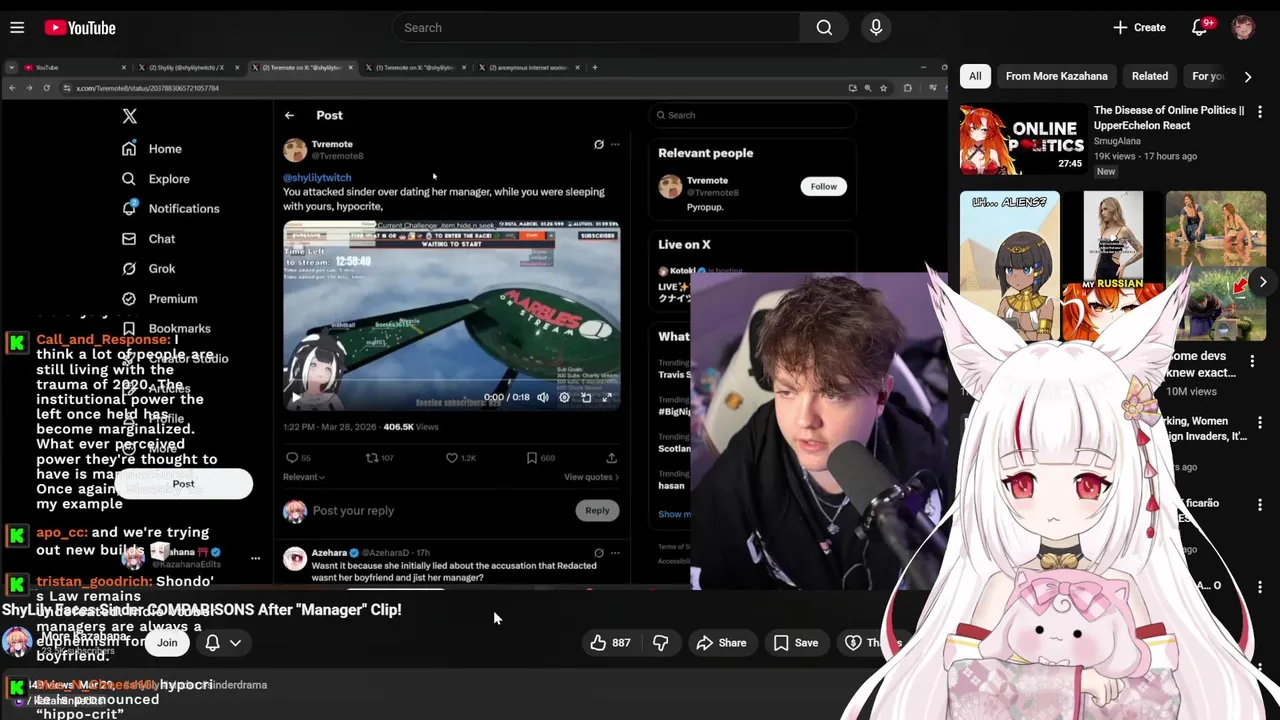Open the Online Politics video thumbnail
Viewport: 1280px width, 720px height.
coord(1023,140)
